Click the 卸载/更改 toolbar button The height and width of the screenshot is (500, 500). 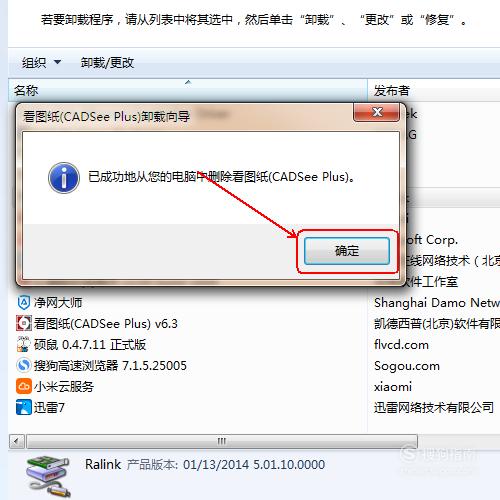pos(107,62)
